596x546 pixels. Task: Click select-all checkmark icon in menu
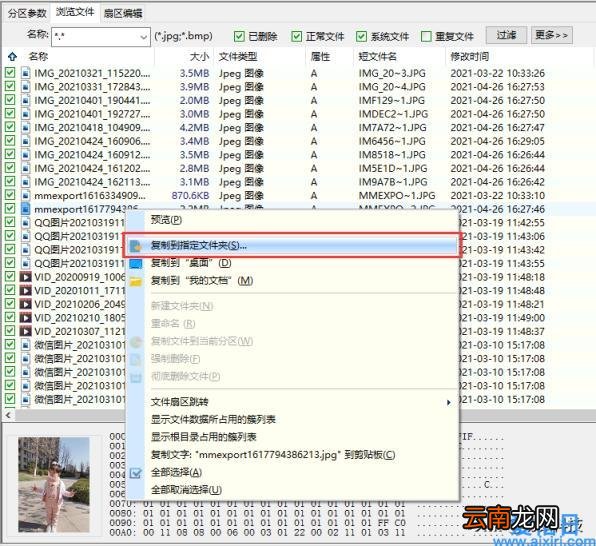[136, 473]
